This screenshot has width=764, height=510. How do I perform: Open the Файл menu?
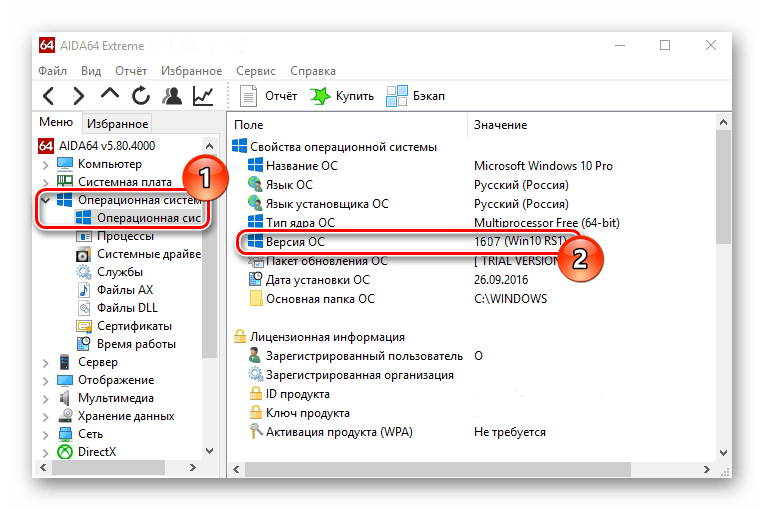(53, 71)
